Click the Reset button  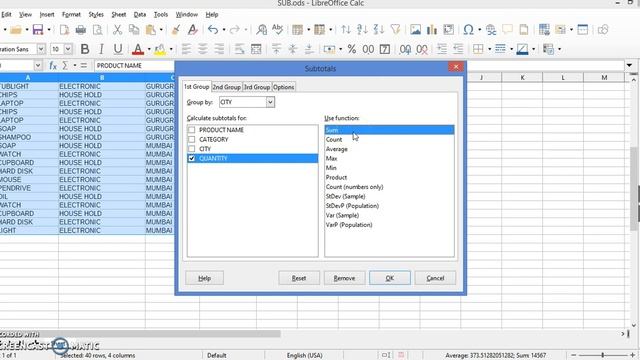click(x=299, y=278)
